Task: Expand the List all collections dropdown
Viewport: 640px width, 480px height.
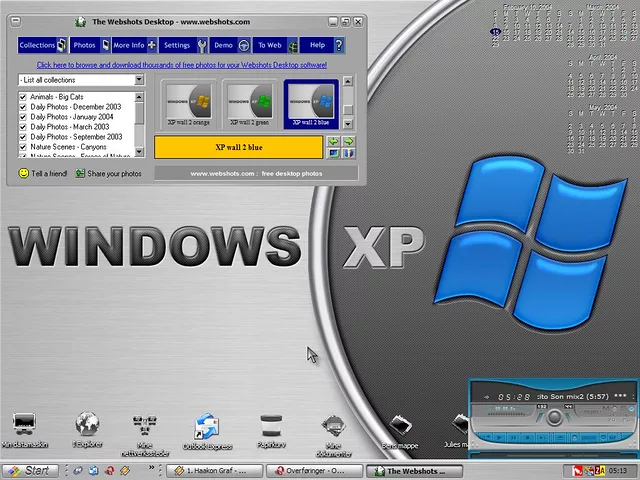Action: click(139, 80)
